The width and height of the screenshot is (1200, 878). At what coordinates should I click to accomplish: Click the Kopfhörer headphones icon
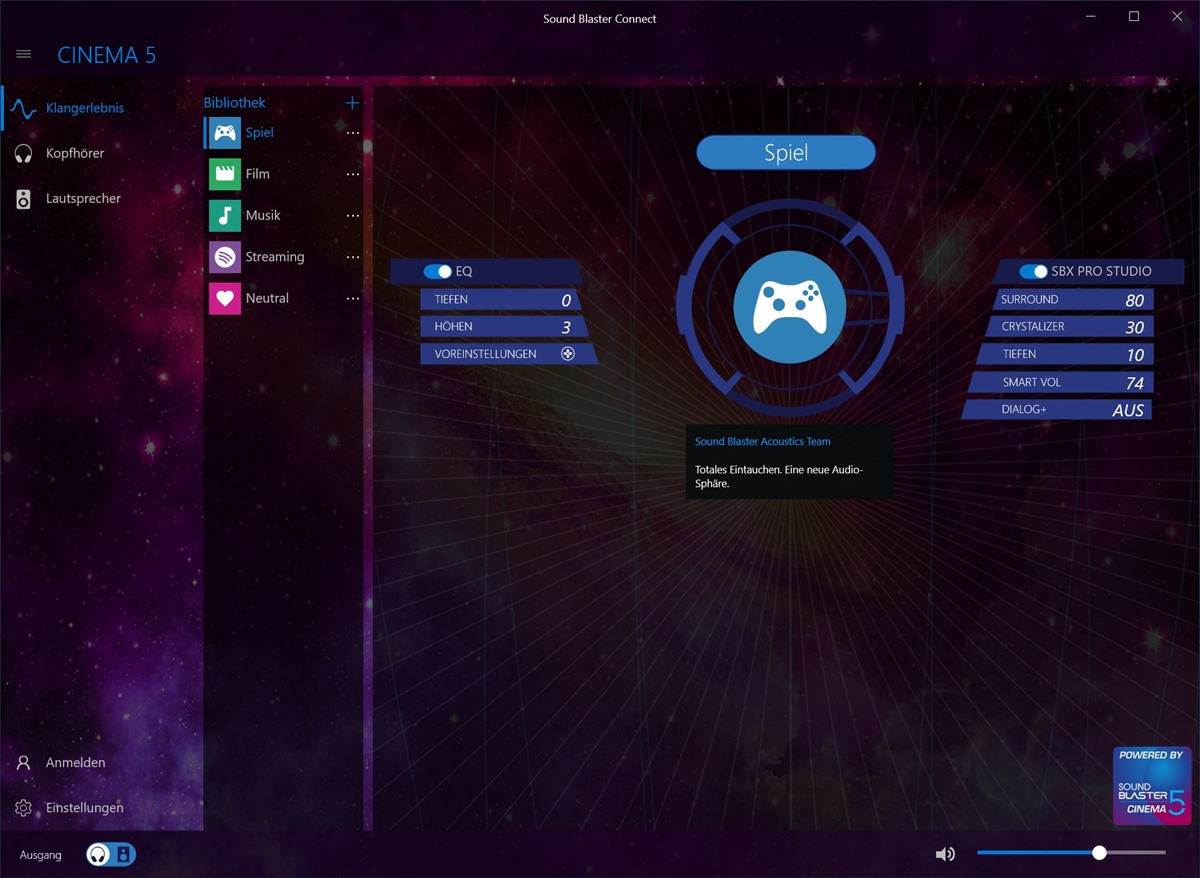pos(24,153)
